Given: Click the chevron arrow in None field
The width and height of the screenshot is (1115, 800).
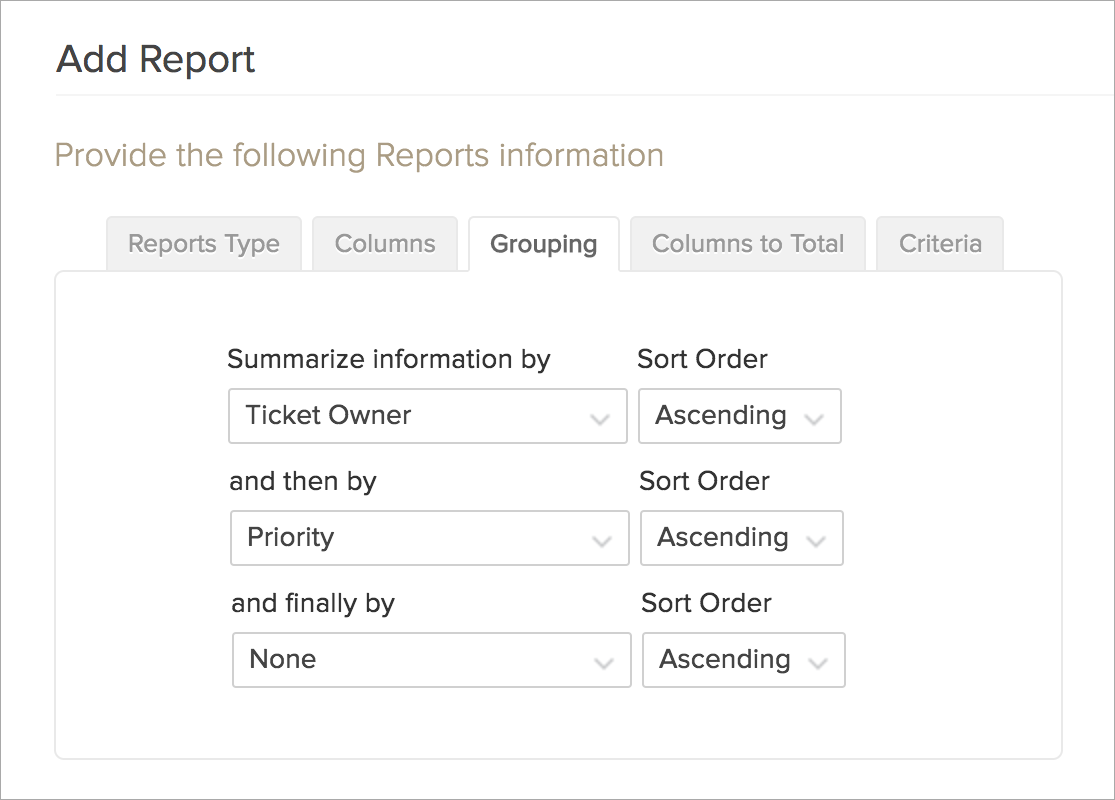Looking at the screenshot, I should 604,663.
